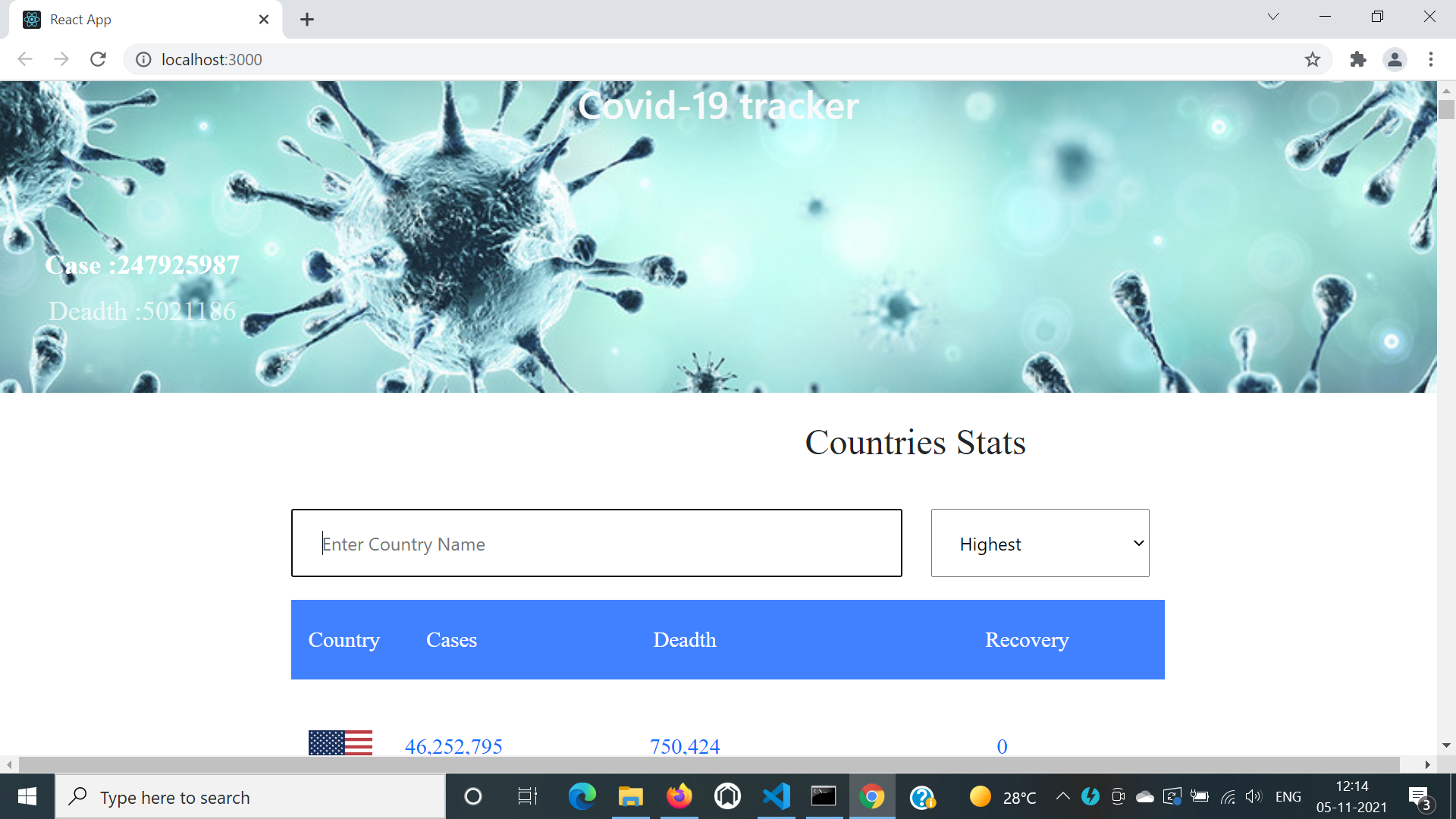Click the 750,424 deaths link
1456x819 pixels.
pyautogui.click(x=684, y=746)
